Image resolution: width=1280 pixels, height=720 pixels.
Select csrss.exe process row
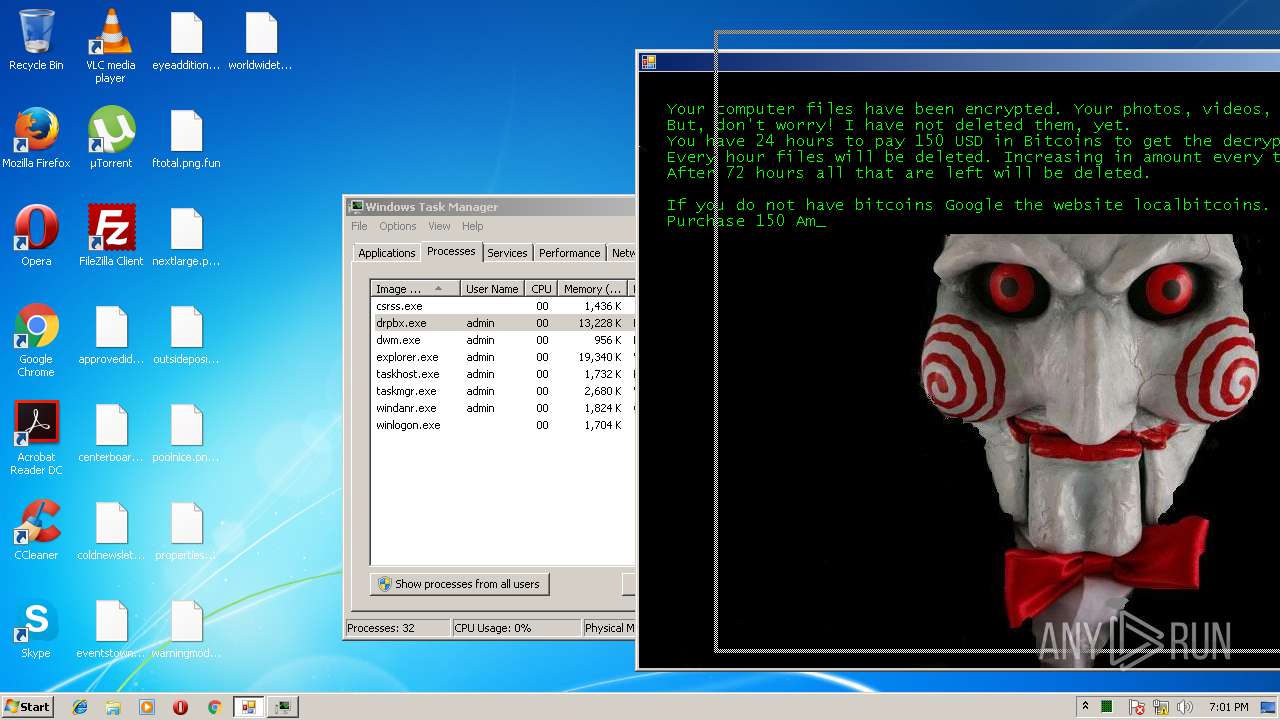pos(502,306)
